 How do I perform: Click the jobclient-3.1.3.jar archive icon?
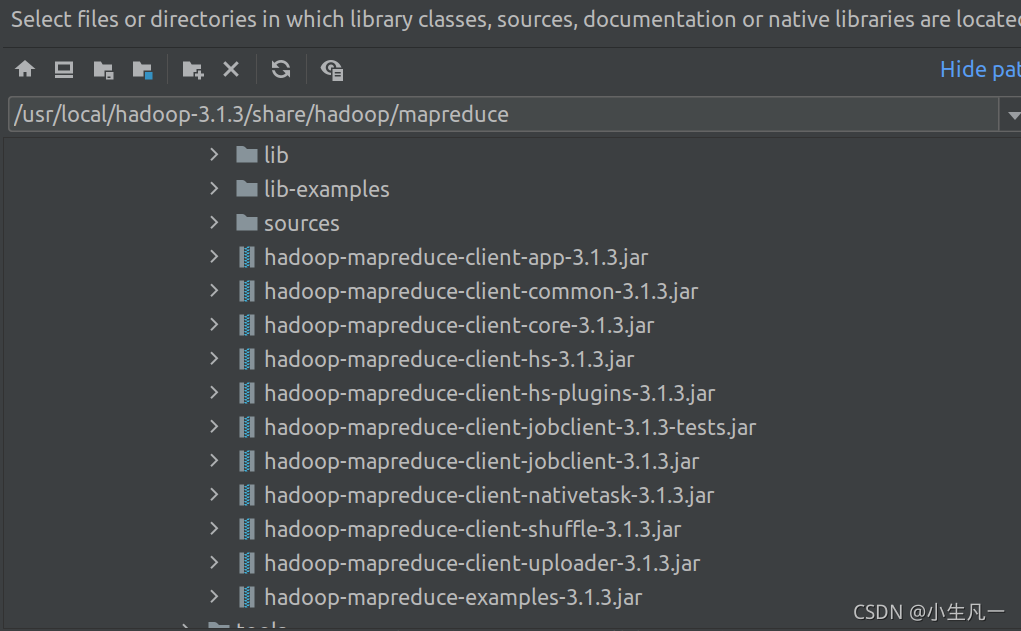click(247, 461)
